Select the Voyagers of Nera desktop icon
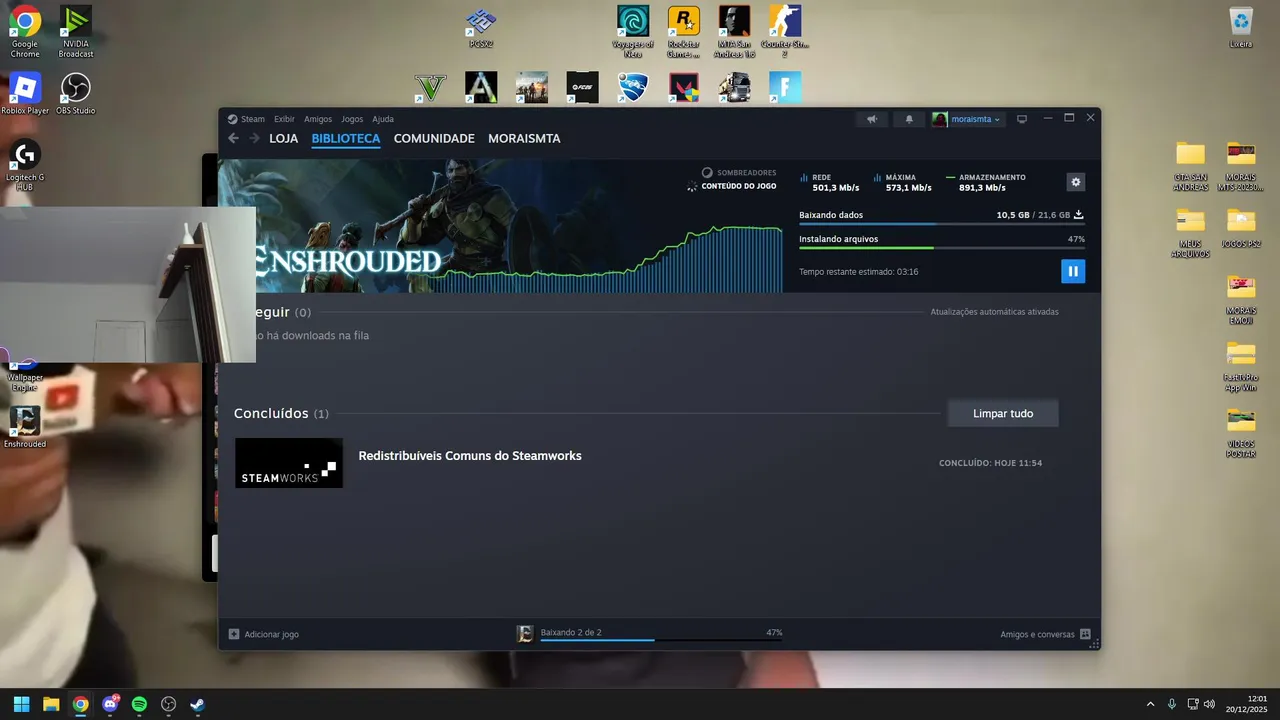The image size is (1280, 720). pyautogui.click(x=633, y=31)
